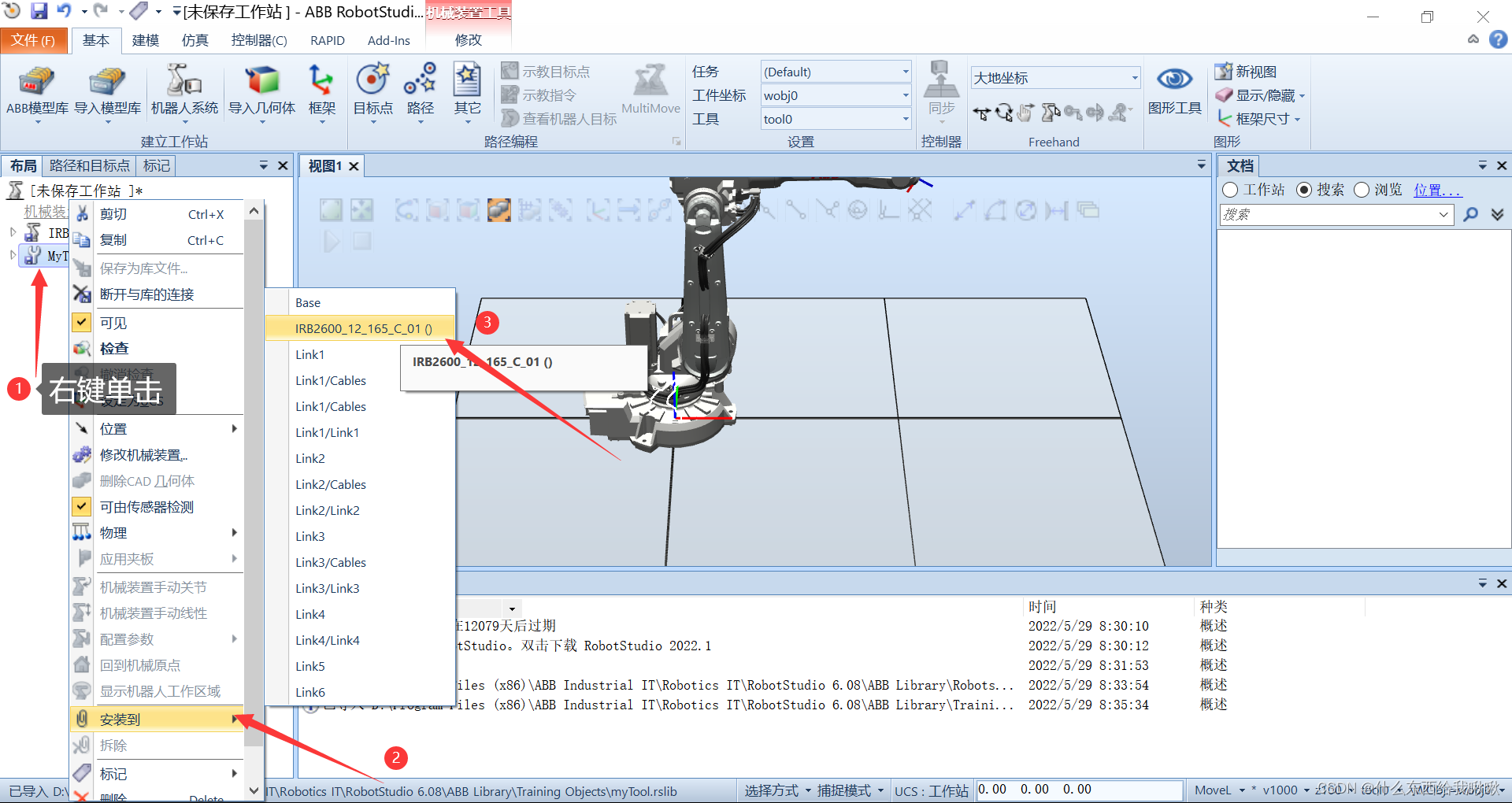Select Base in the attach list
This screenshot has width=1512, height=803.
click(x=361, y=302)
